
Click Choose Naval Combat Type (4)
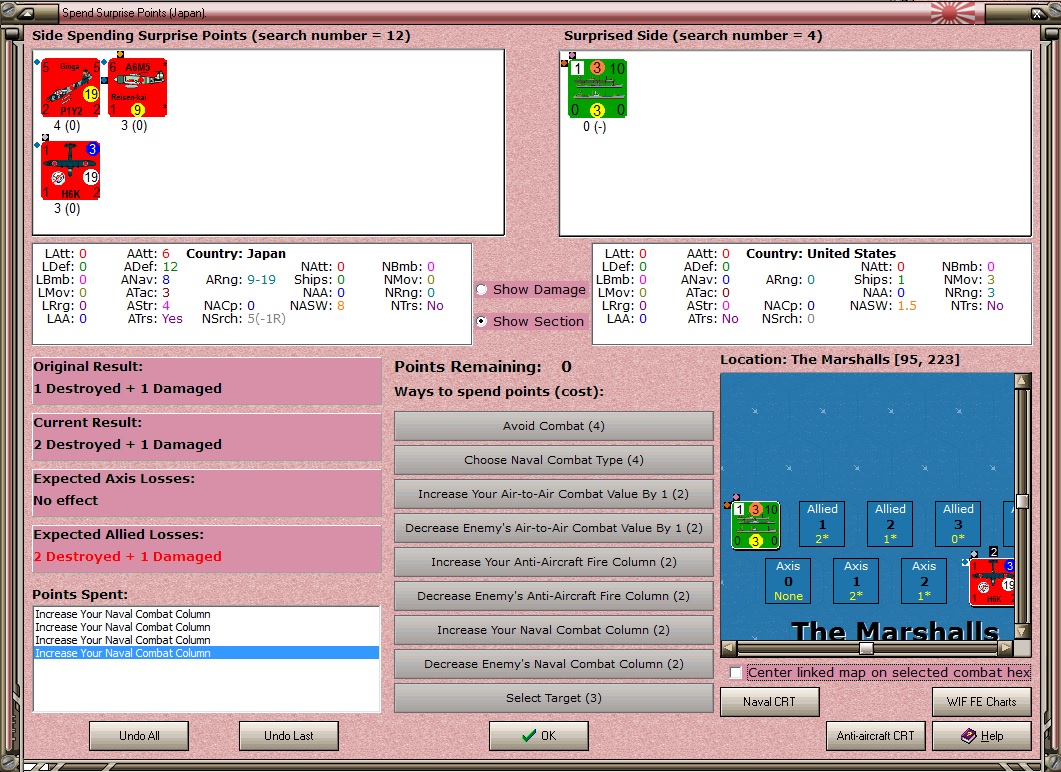pyautogui.click(x=554, y=459)
